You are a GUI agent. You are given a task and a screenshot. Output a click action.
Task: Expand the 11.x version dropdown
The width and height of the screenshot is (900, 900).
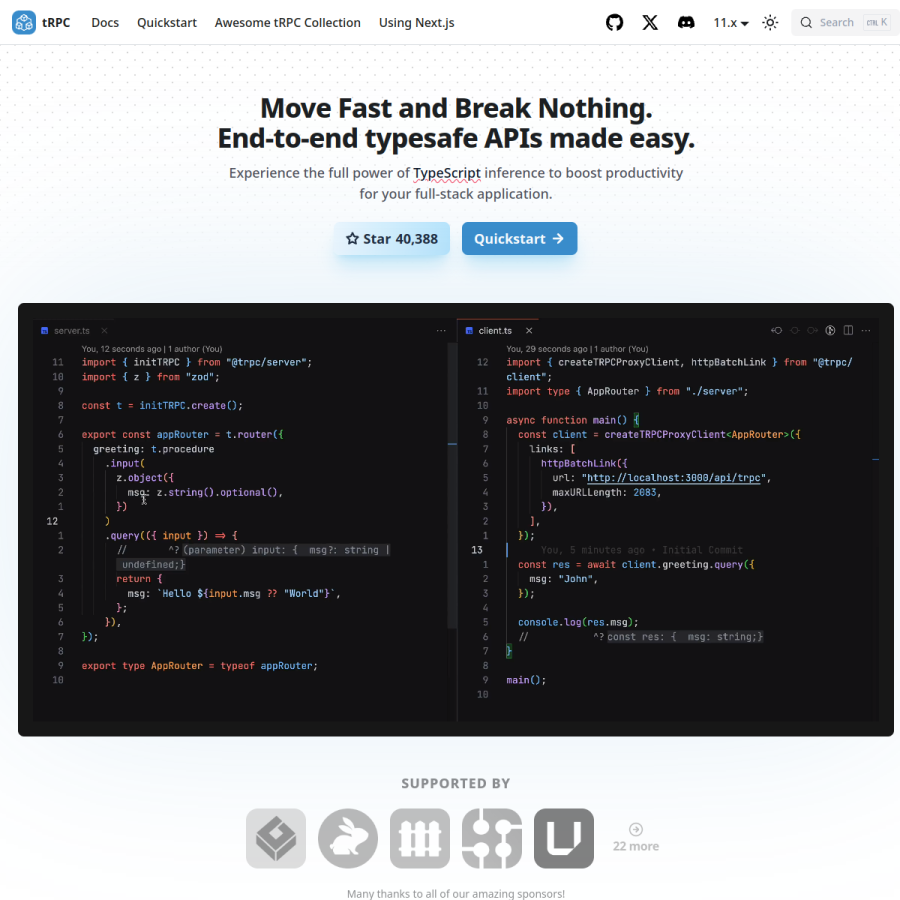point(731,22)
